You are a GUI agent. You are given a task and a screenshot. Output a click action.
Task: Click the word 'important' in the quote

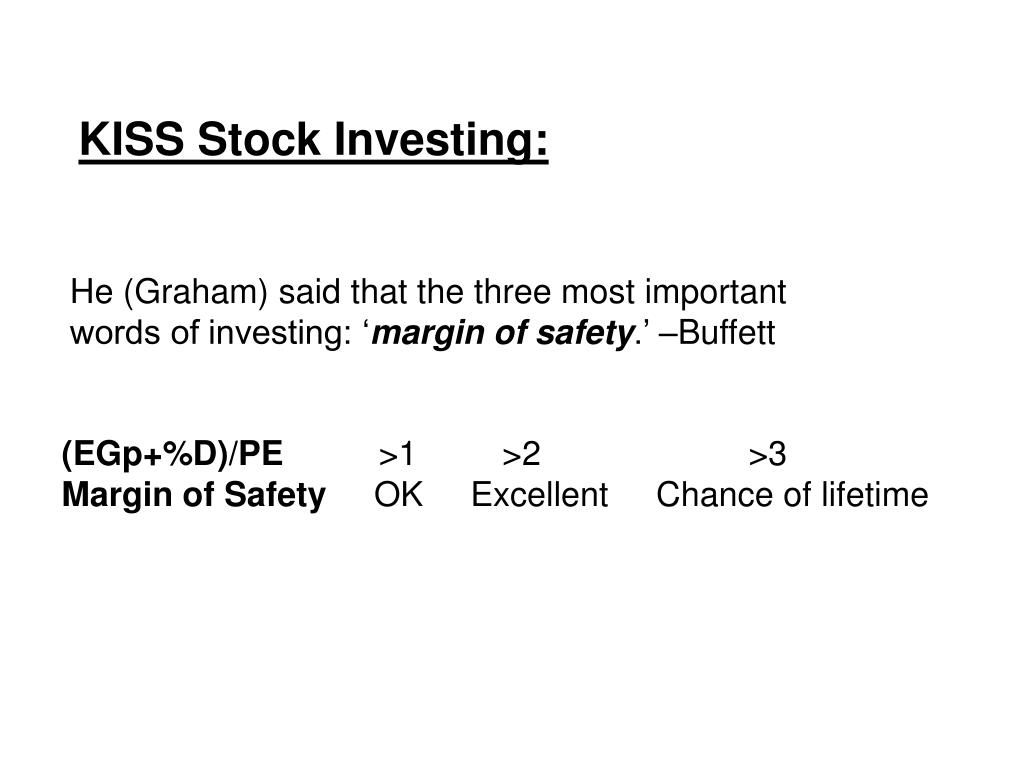716,293
